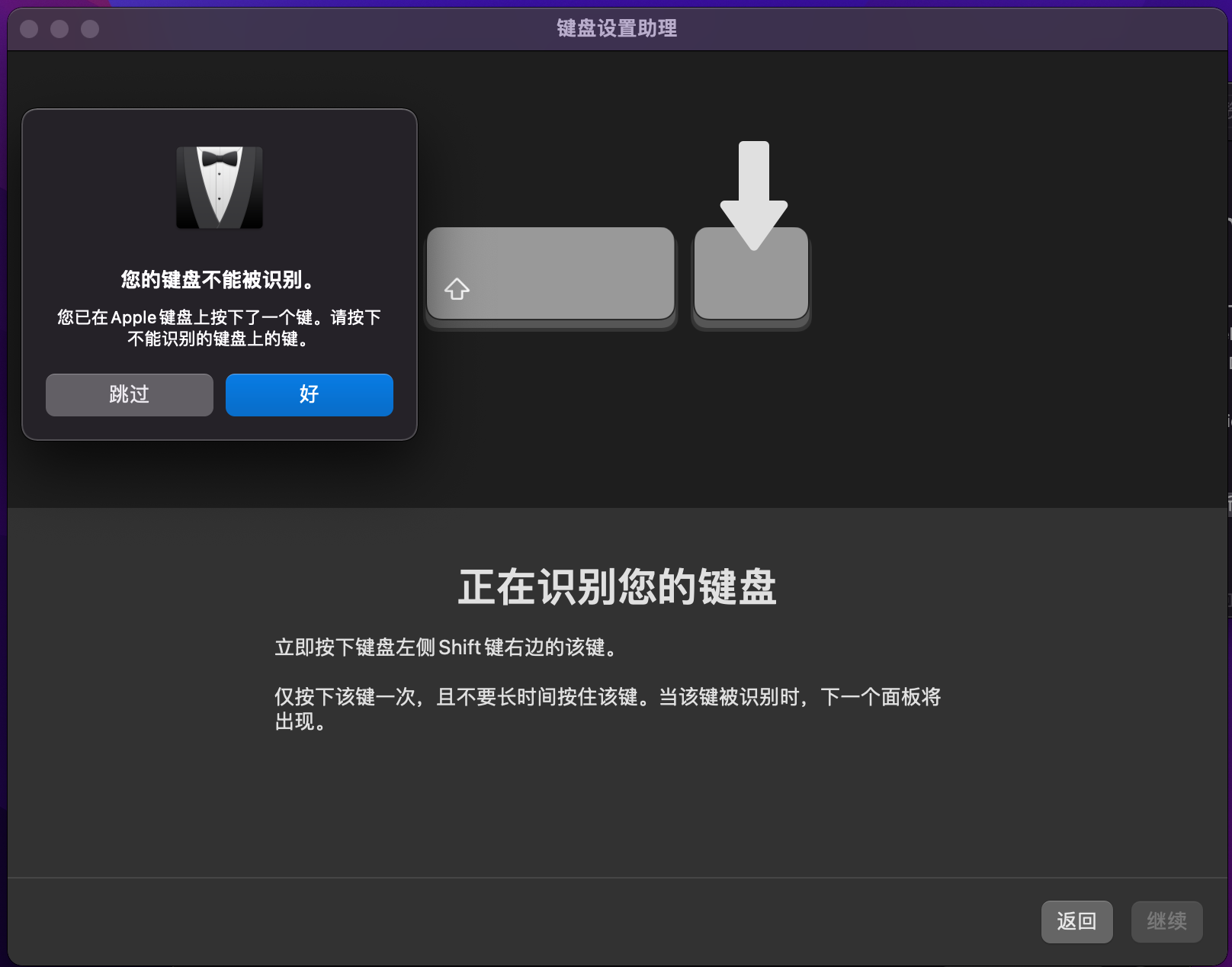Go back using the 返回 button
Viewport: 1232px width, 967px height.
tap(1076, 921)
